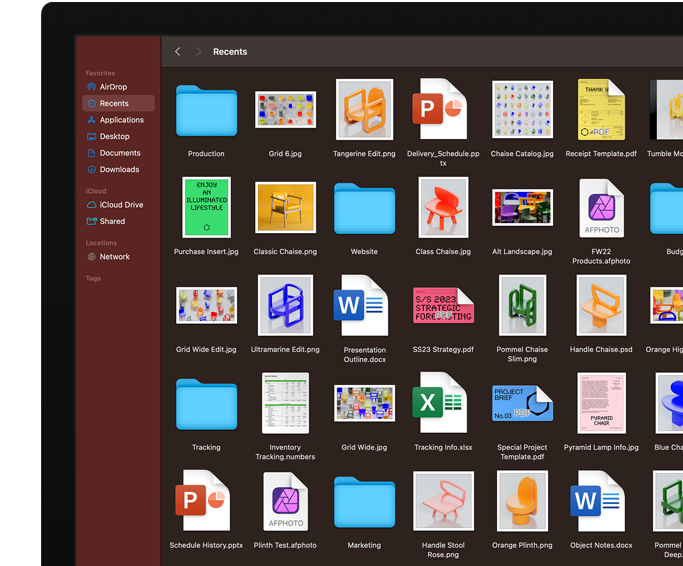Open the Marketing folder
The width and height of the screenshot is (683, 566).
364,501
